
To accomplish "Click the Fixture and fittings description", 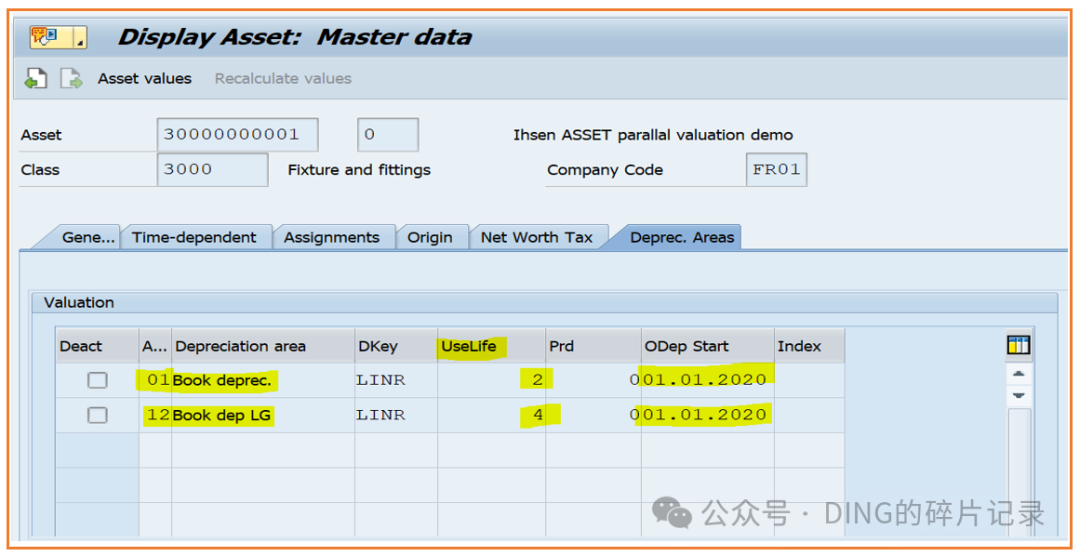I will (359, 170).
